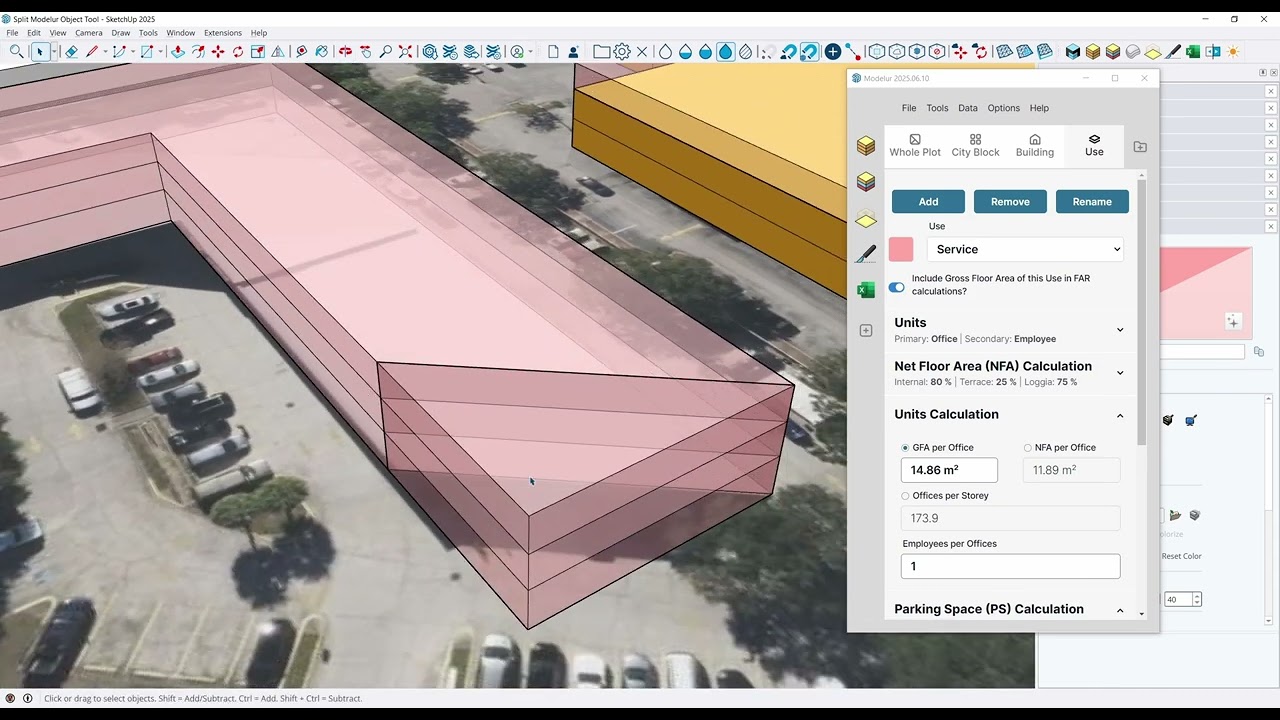This screenshot has height=720, width=1280.
Task: Click the info icon in the status bar
Action: tap(27, 698)
